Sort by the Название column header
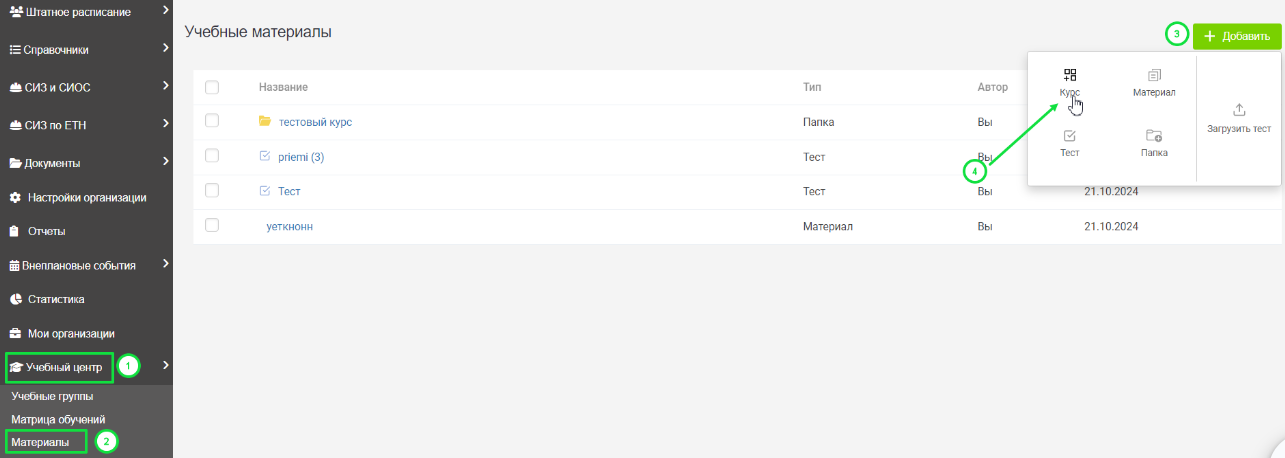The width and height of the screenshot is (1285, 458). (283, 87)
